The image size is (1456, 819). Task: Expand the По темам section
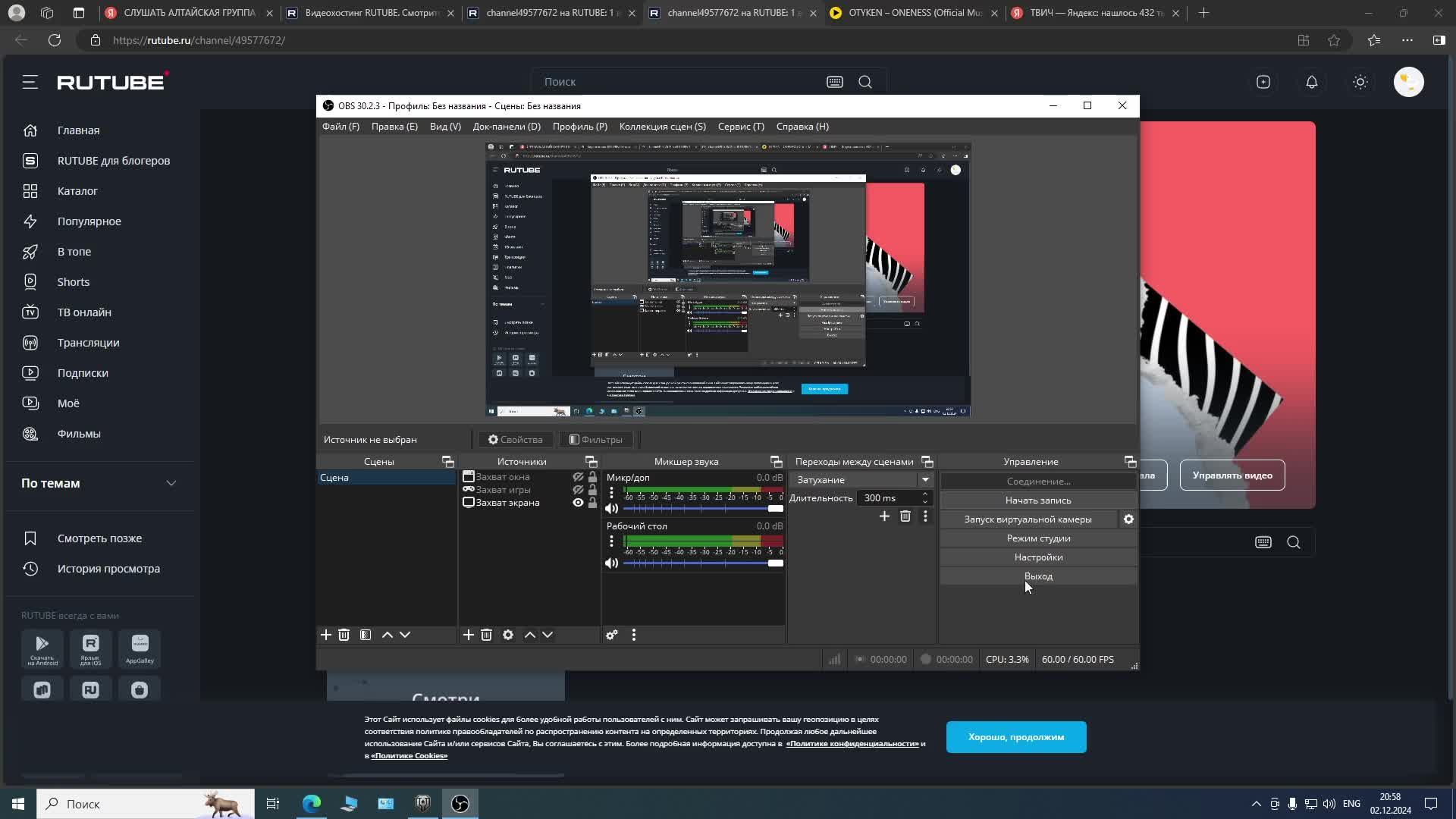tap(171, 483)
